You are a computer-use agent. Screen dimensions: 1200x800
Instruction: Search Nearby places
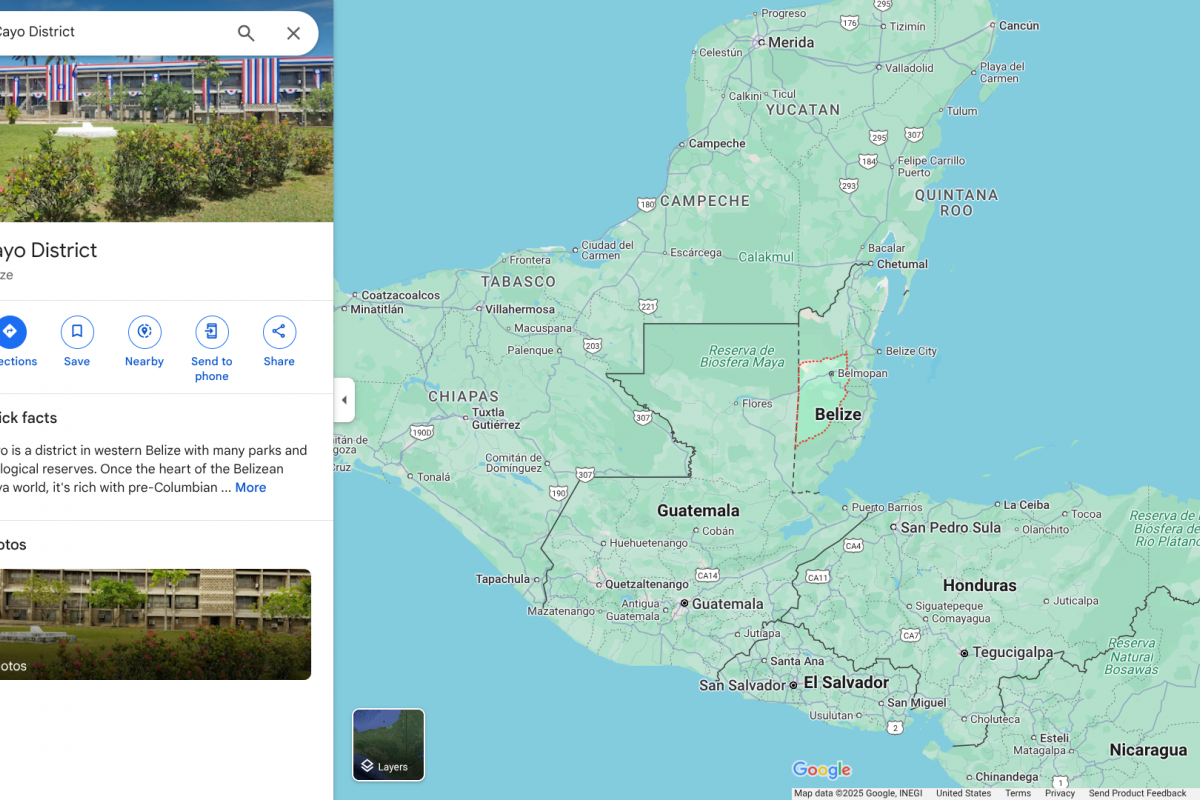pyautogui.click(x=144, y=333)
